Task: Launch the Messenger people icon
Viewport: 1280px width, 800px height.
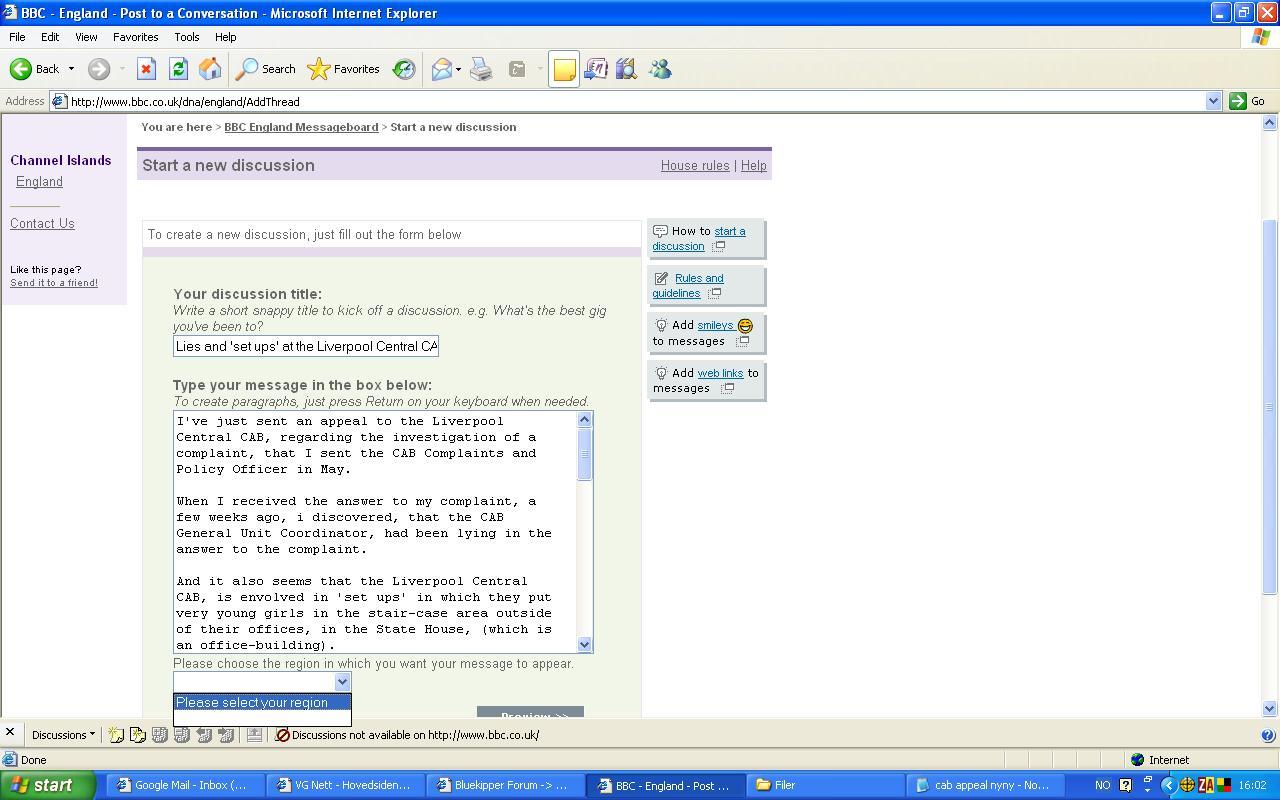Action: pos(660,69)
